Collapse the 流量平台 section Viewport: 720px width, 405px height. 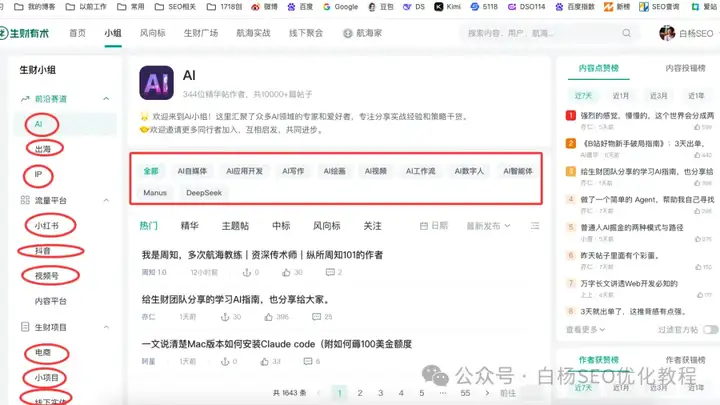click(x=106, y=200)
